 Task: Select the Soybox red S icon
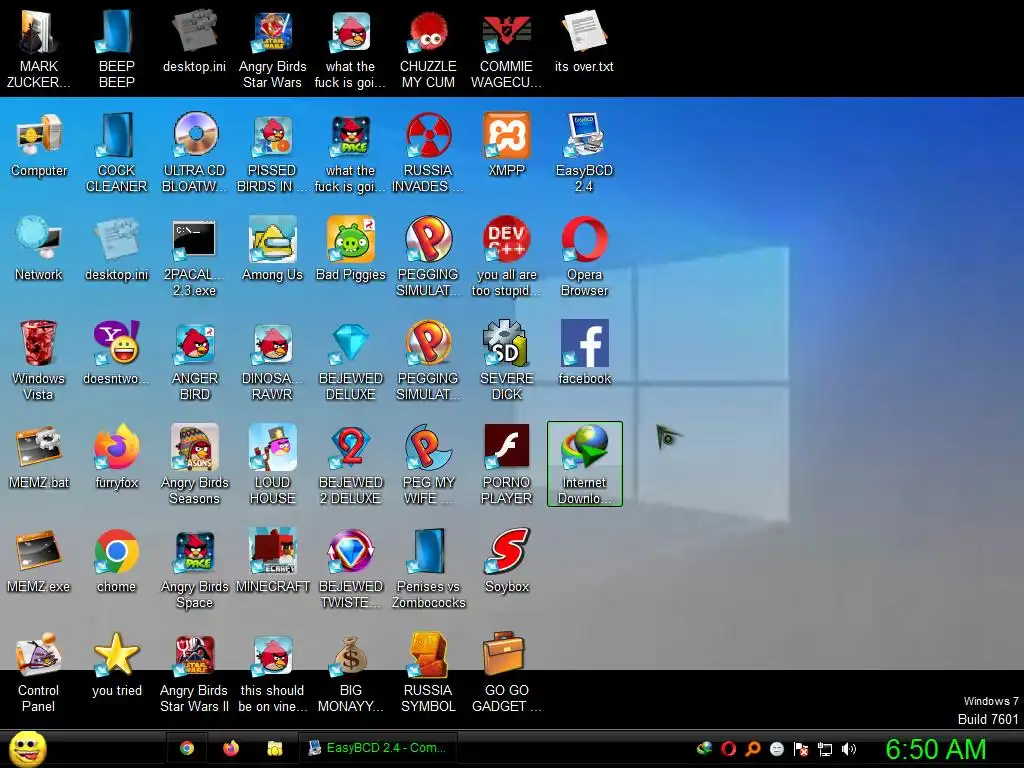pos(506,560)
